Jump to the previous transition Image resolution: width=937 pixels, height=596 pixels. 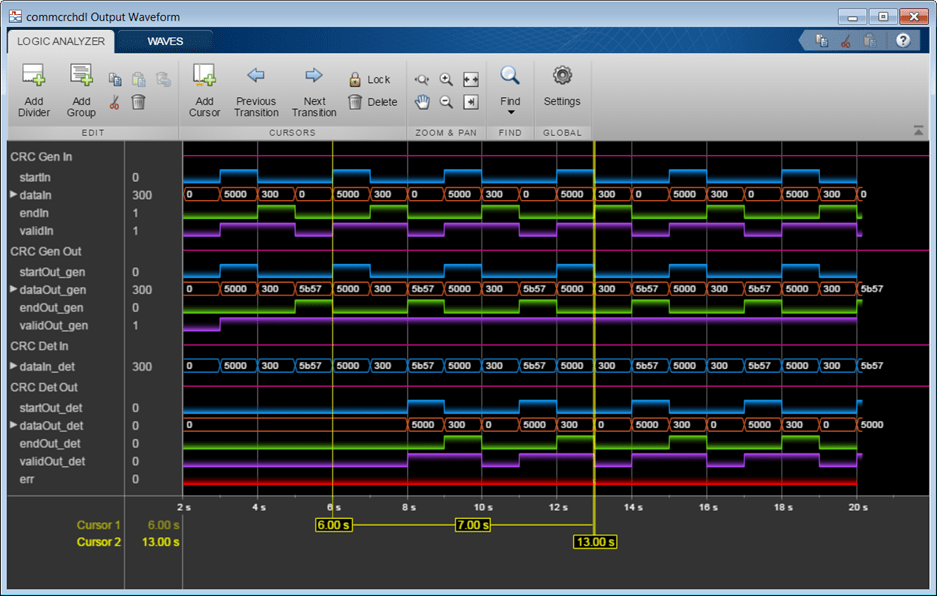click(256, 76)
